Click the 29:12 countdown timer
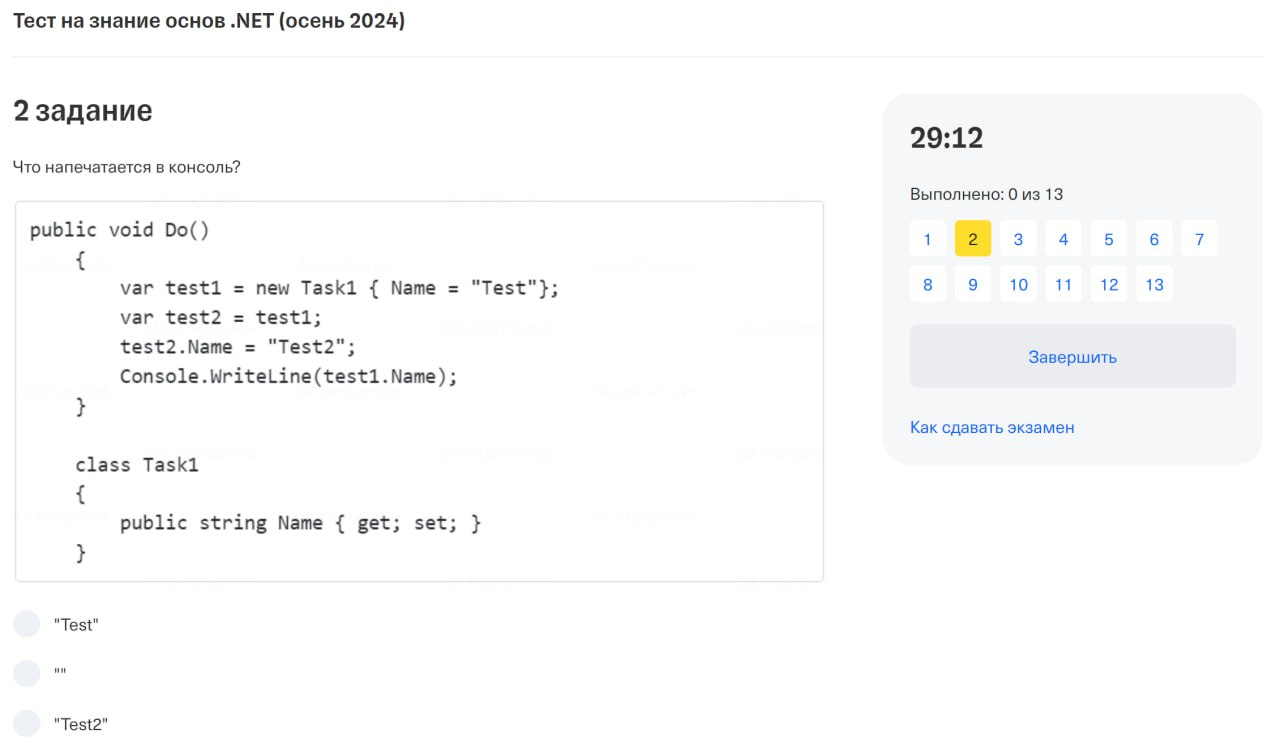The image size is (1280, 746). 946,138
